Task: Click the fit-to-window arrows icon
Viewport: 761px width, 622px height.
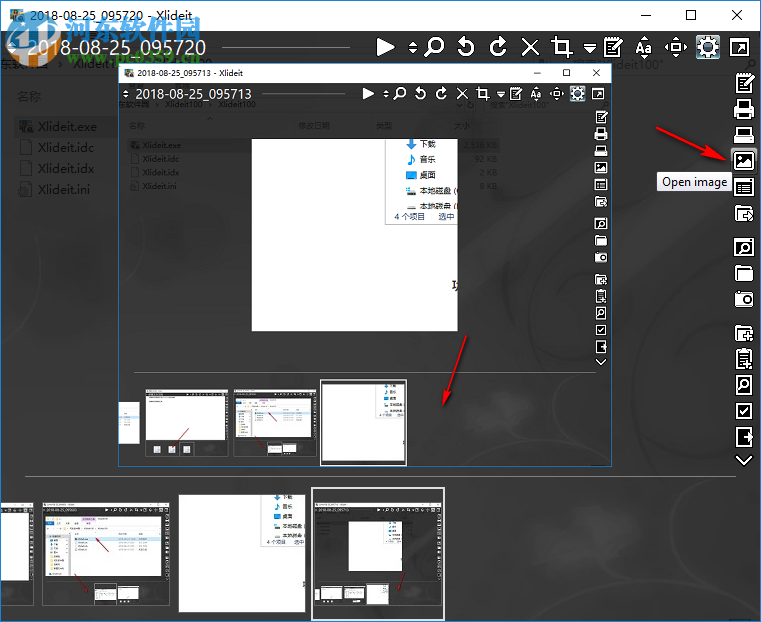Action: pos(676,47)
